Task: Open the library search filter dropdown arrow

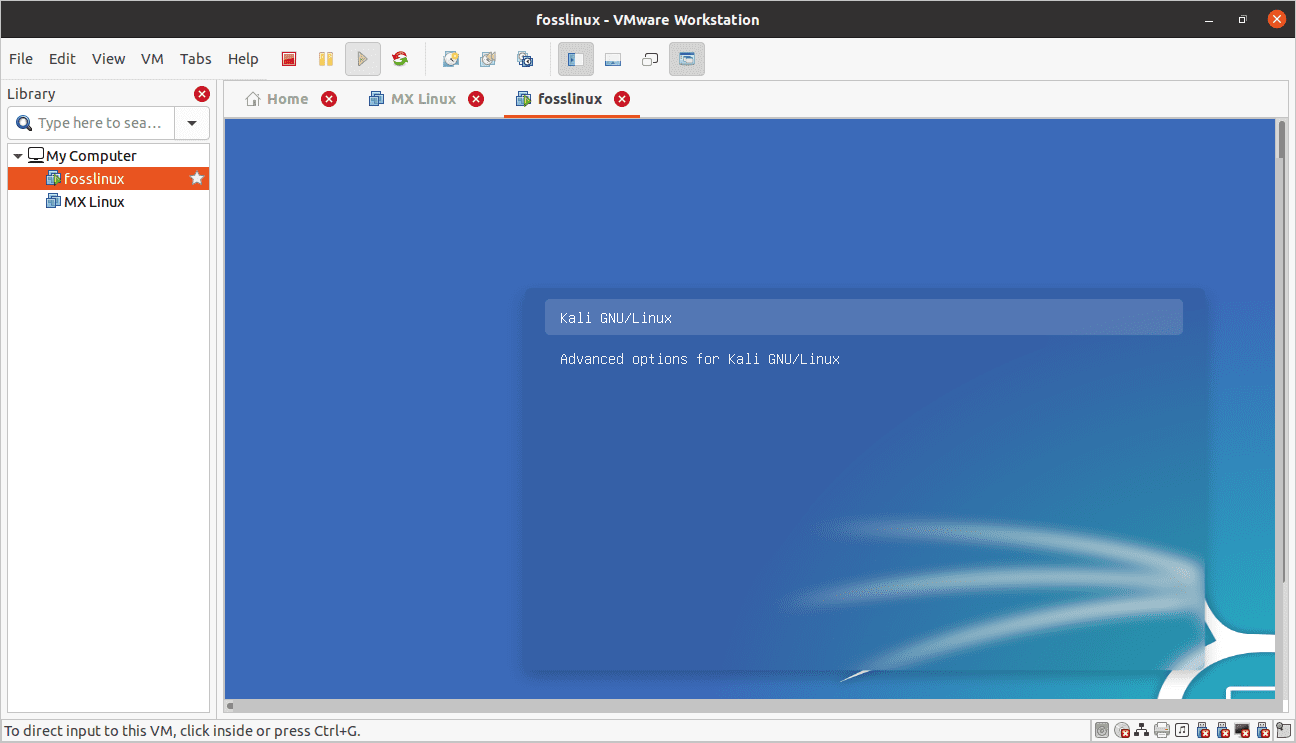Action: pyautogui.click(x=192, y=123)
